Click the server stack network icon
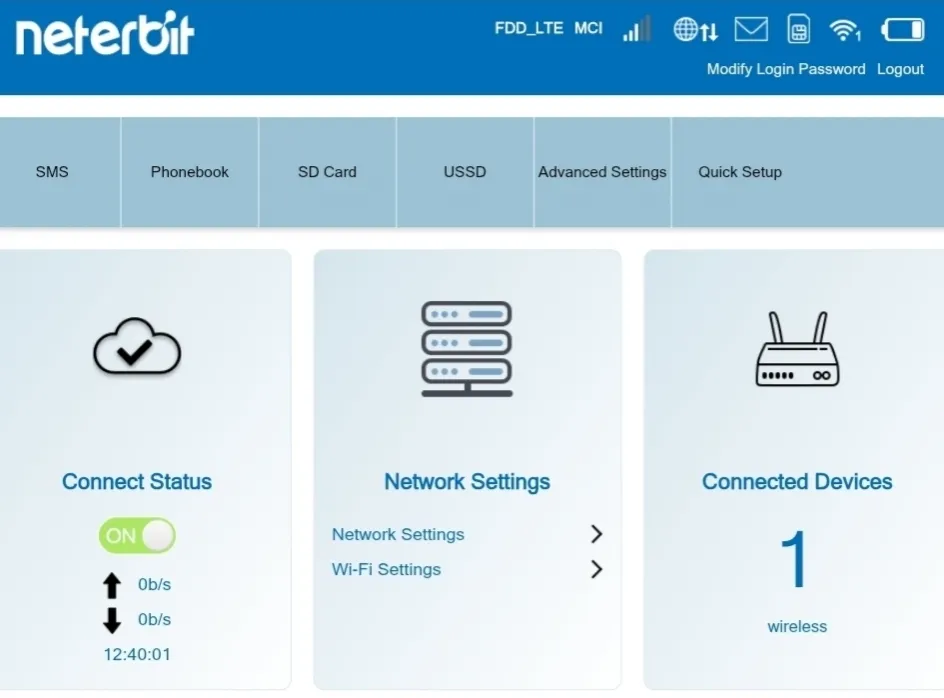Screen dimensions: 944x698 point(467,349)
